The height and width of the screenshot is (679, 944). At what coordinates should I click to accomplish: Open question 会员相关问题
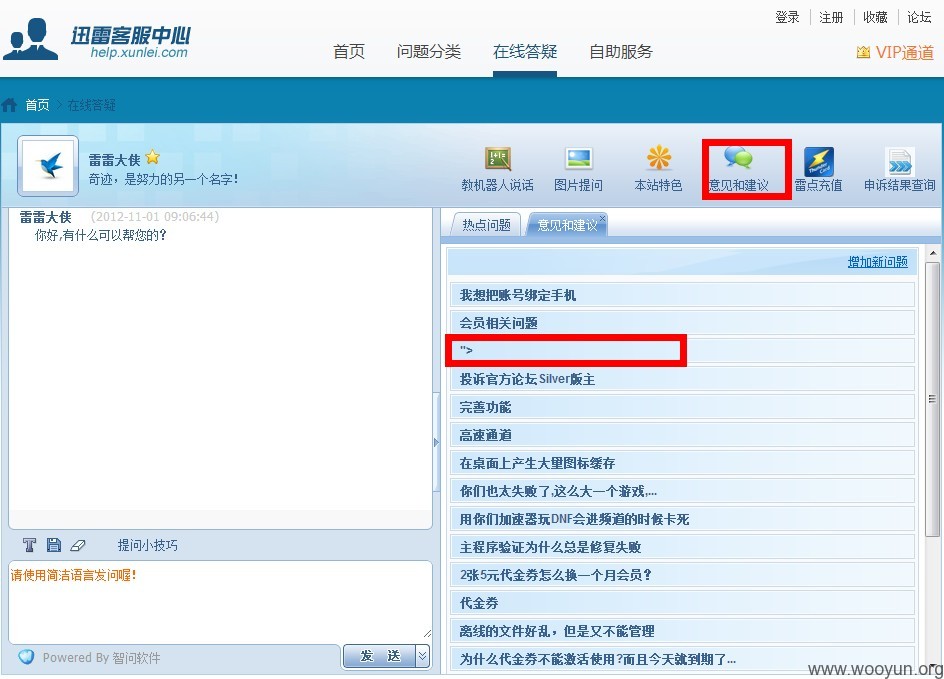click(x=682, y=323)
